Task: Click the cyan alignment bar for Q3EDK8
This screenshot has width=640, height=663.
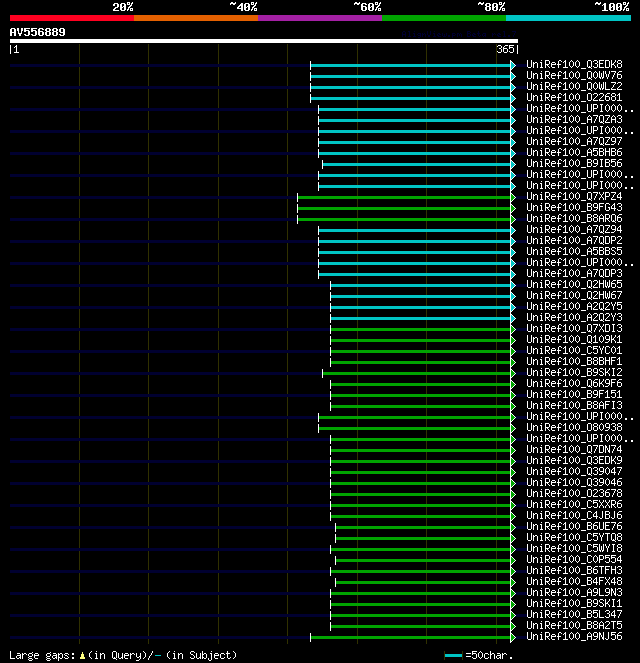Action: tap(410, 65)
